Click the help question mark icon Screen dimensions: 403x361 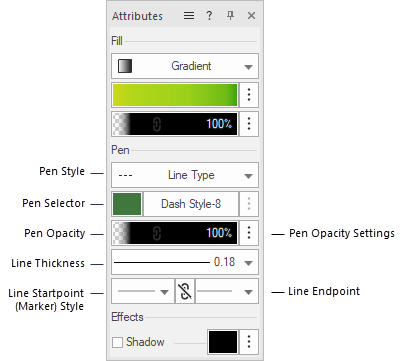pyautogui.click(x=209, y=16)
